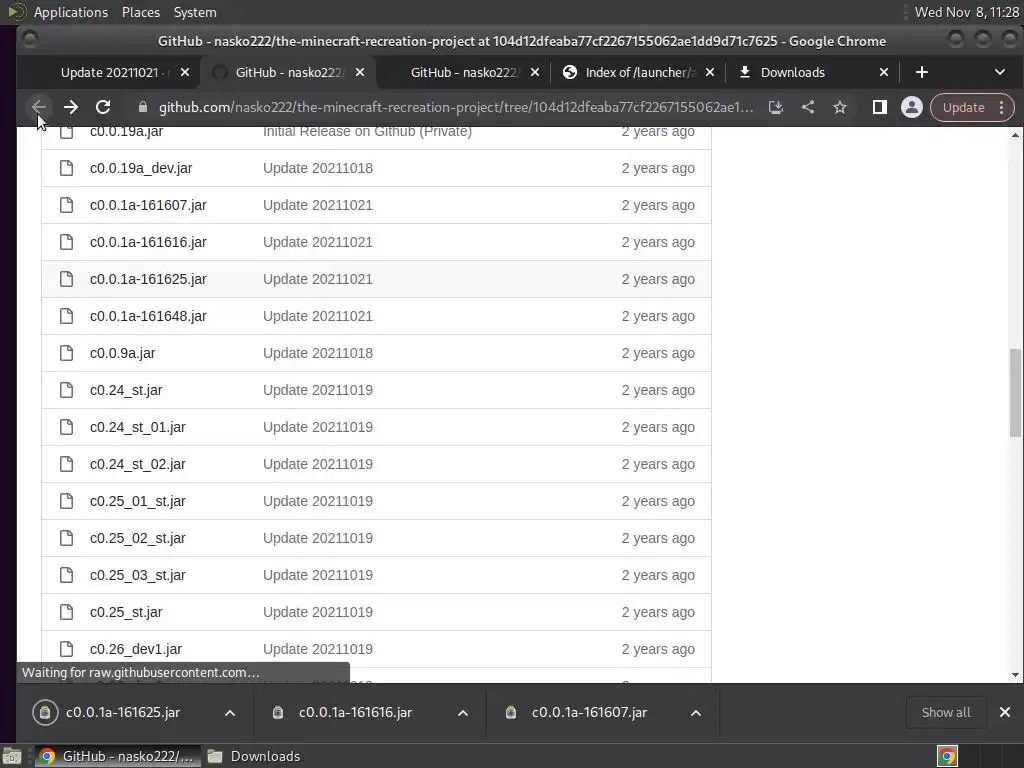
Task: Close the Update 20211021 tab
Action: point(185,72)
